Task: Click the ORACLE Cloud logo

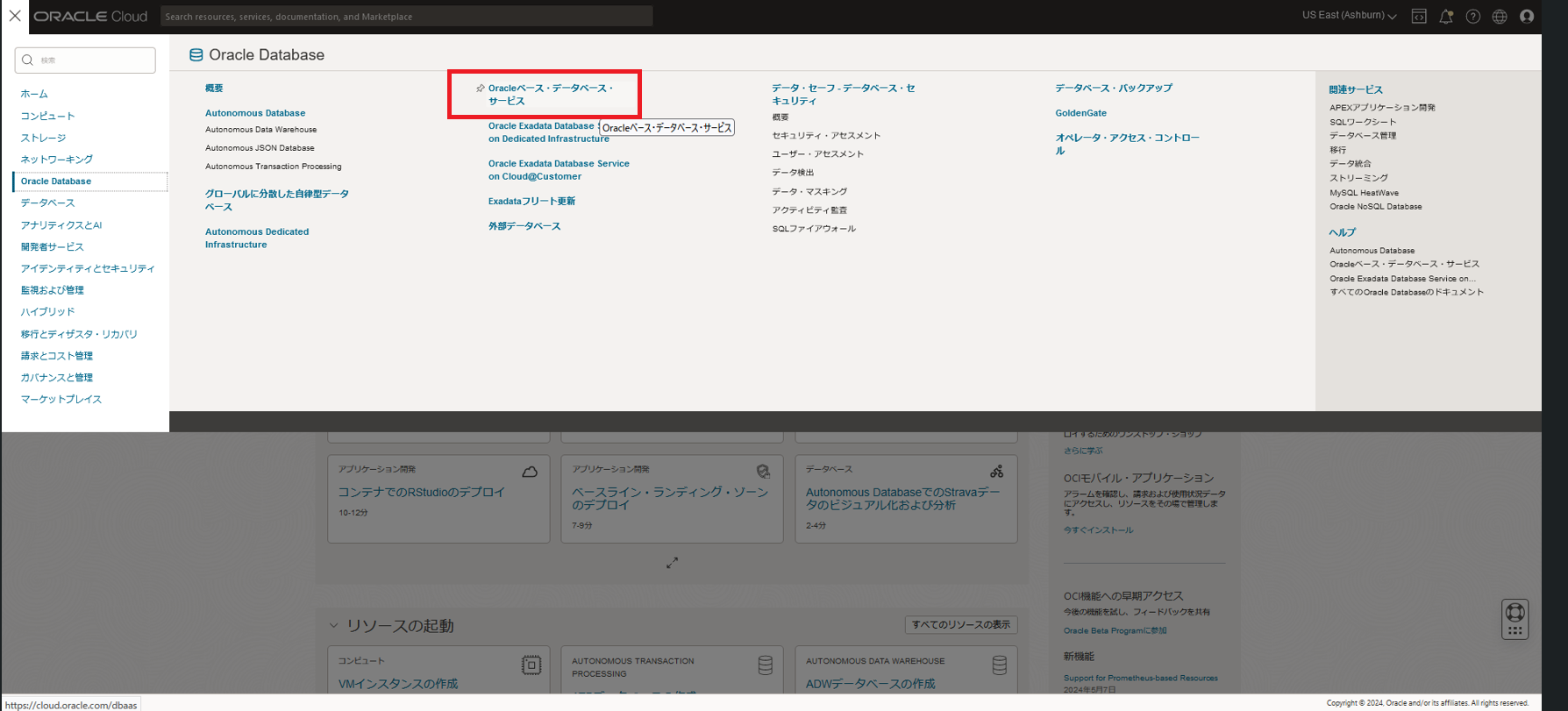Action: pyautogui.click(x=90, y=16)
